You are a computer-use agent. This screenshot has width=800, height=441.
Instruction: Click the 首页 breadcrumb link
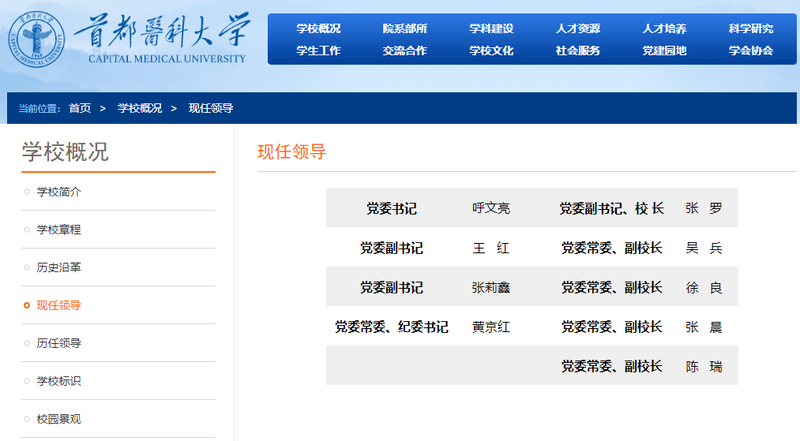click(80, 108)
